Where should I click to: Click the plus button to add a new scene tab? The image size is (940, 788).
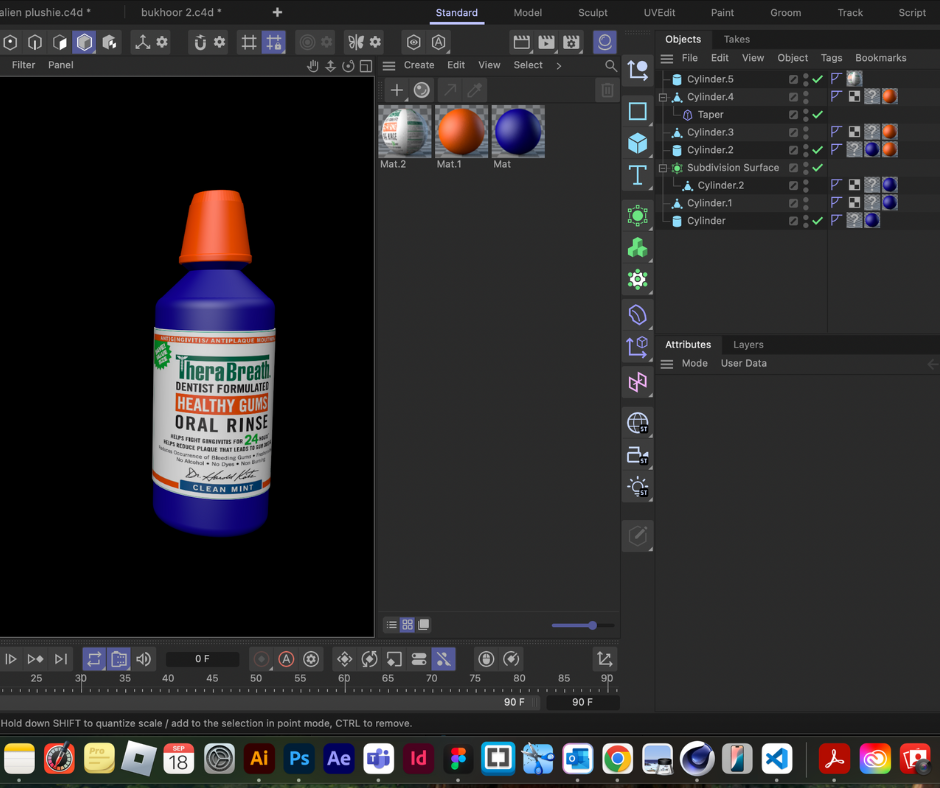point(276,13)
